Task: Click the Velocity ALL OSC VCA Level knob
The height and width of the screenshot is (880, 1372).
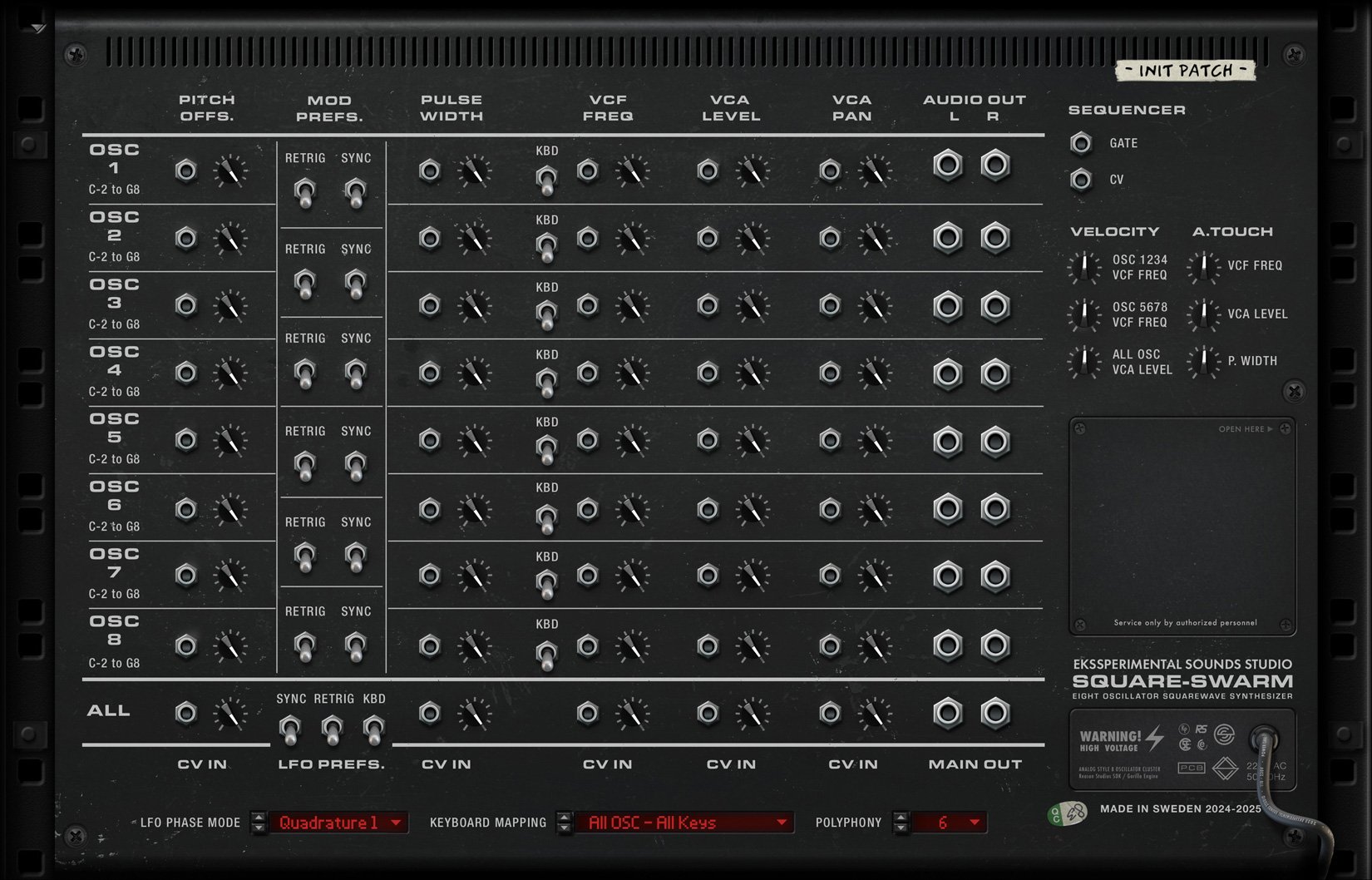Action: tap(1083, 362)
